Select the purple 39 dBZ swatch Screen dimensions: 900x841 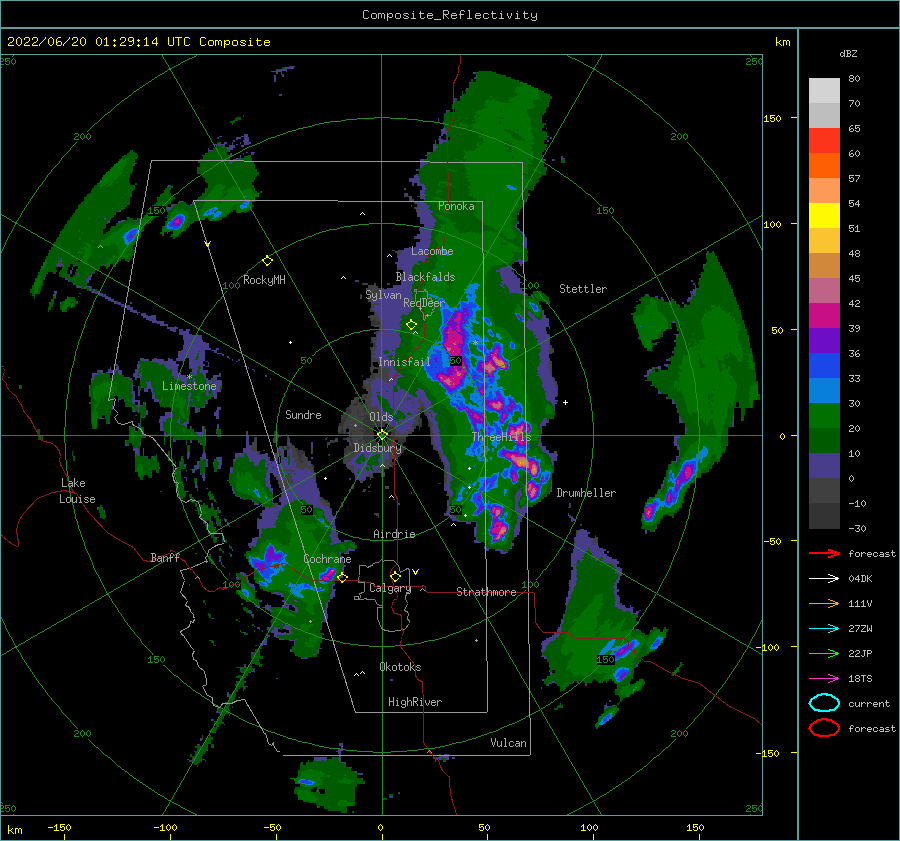click(824, 340)
